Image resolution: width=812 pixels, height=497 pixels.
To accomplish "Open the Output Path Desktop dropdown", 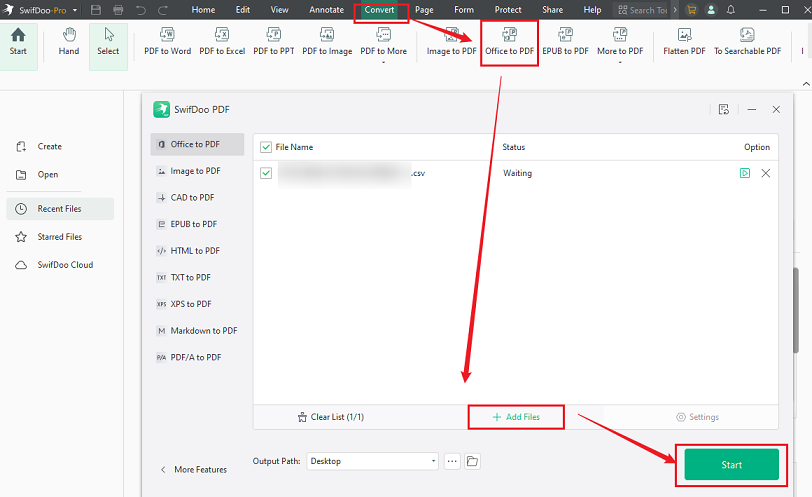I will click(x=372, y=461).
